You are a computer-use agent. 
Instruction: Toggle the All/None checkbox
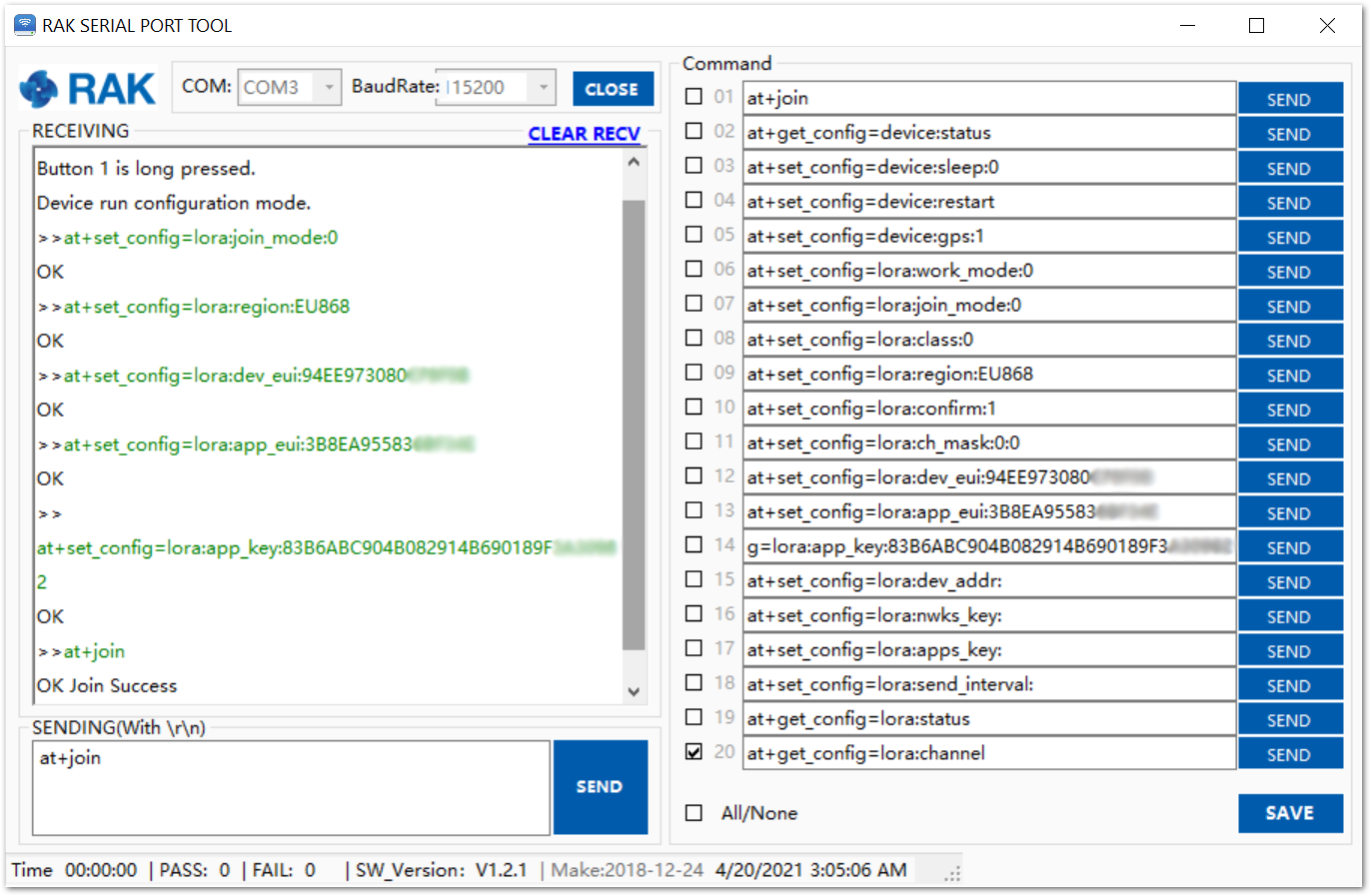(693, 813)
